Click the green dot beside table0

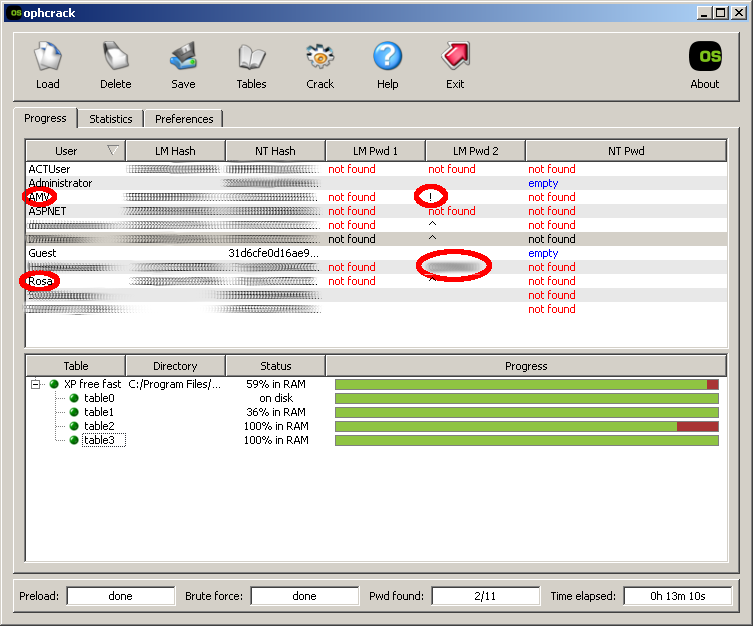click(x=74, y=398)
